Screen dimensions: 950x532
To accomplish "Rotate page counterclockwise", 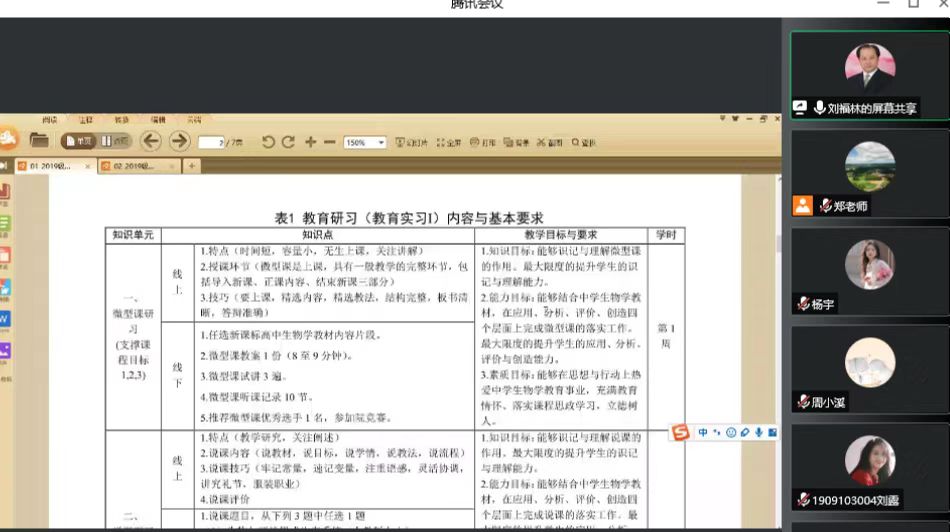I will point(268,142).
